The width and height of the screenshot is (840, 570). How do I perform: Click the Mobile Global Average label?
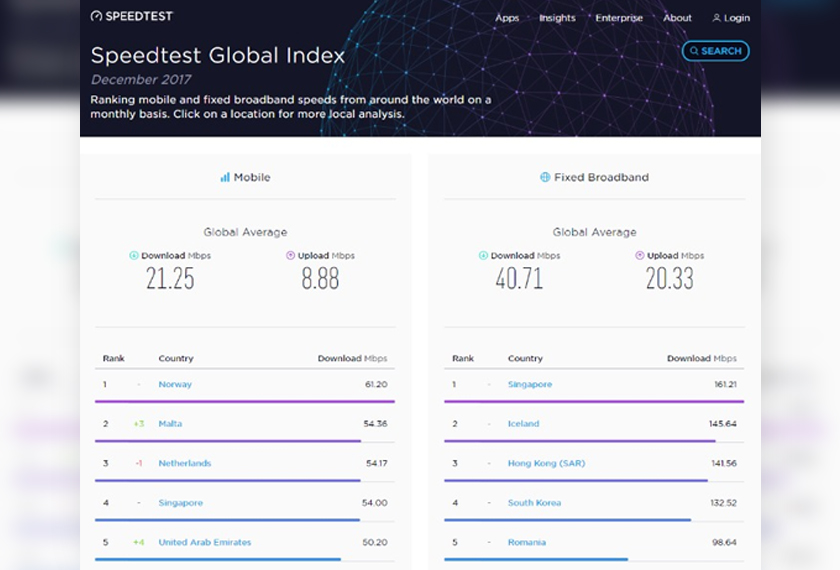click(245, 232)
